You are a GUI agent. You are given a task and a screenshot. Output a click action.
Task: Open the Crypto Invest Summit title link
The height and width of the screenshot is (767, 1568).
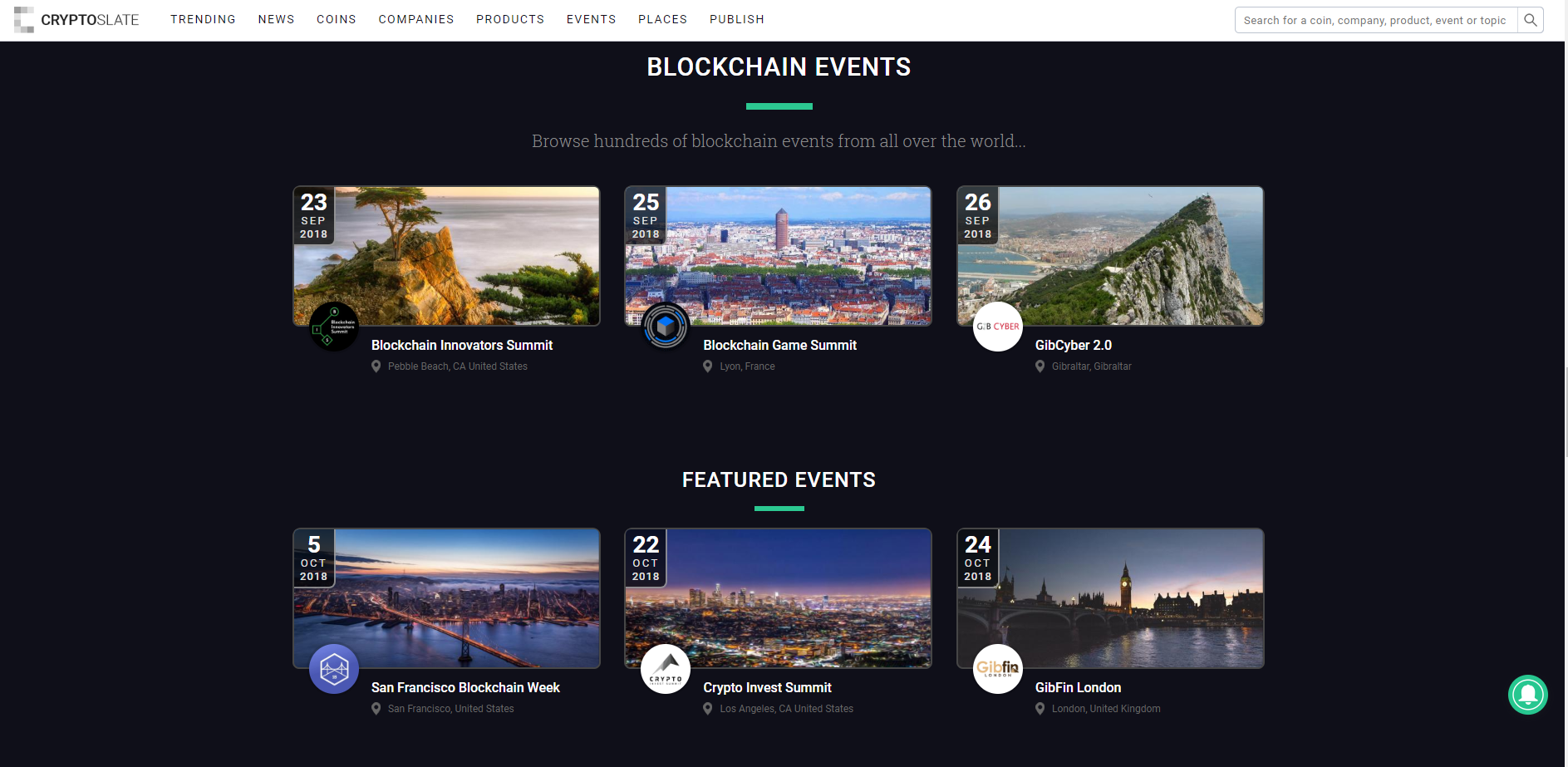767,687
